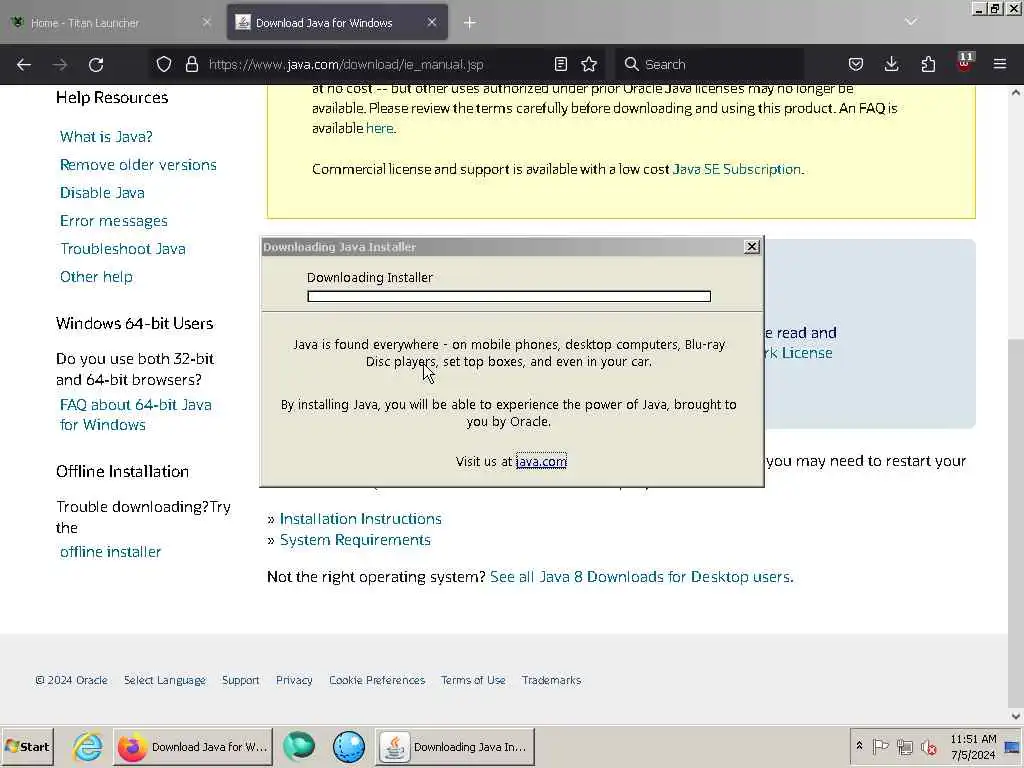Open the What is Java? link
Image resolution: width=1024 pixels, height=768 pixels.
[x=106, y=136]
